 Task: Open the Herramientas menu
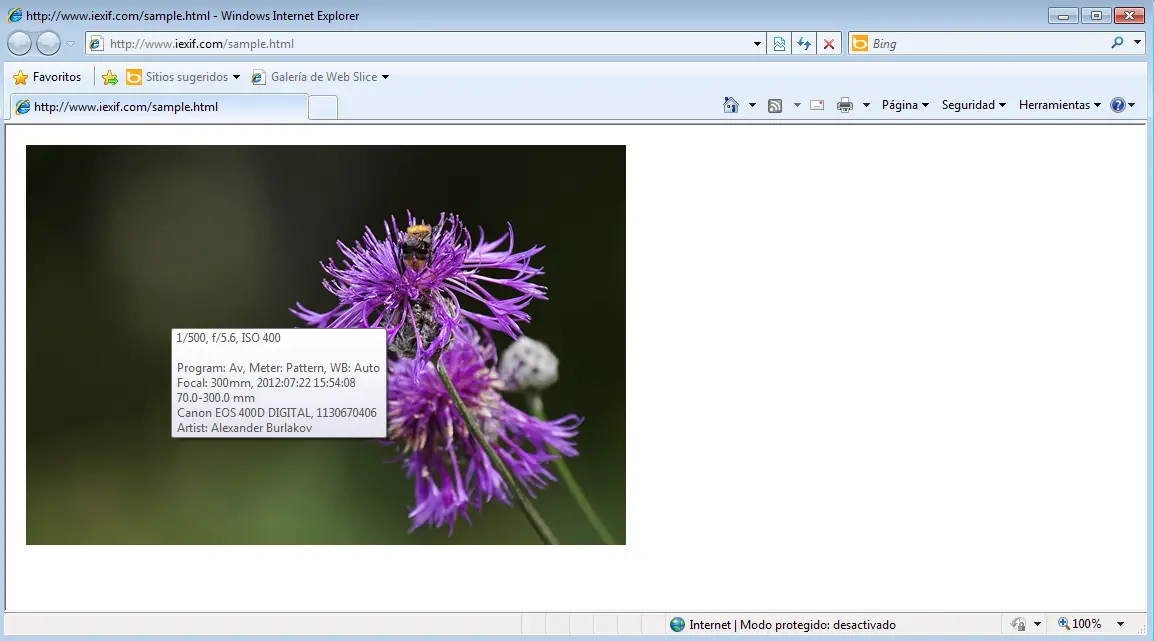click(1060, 105)
